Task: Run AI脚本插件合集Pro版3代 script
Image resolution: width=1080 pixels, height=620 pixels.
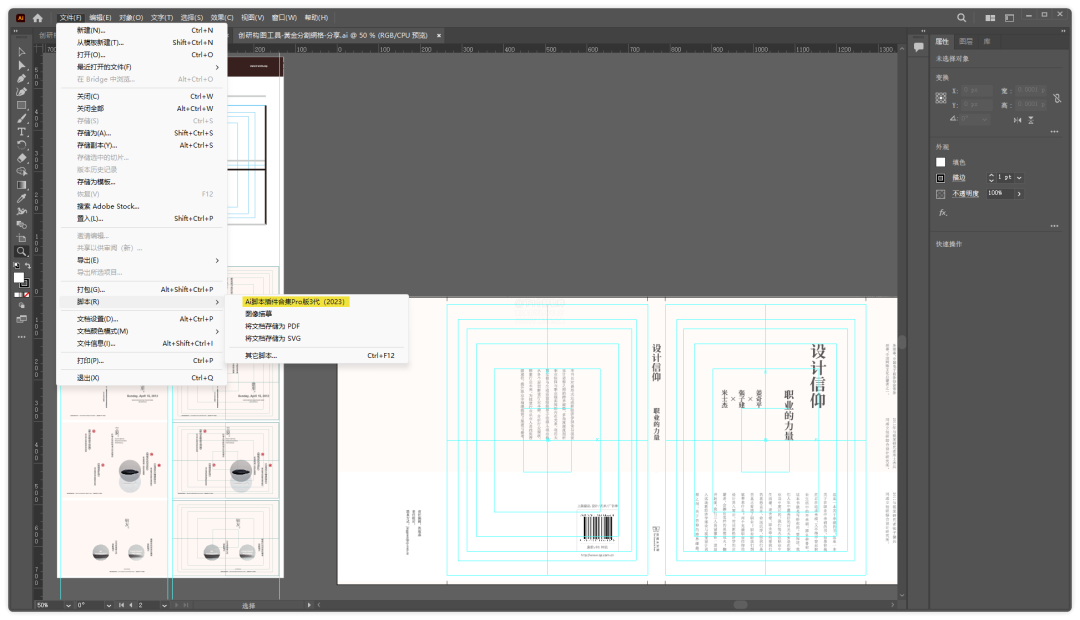Action: tap(294, 301)
